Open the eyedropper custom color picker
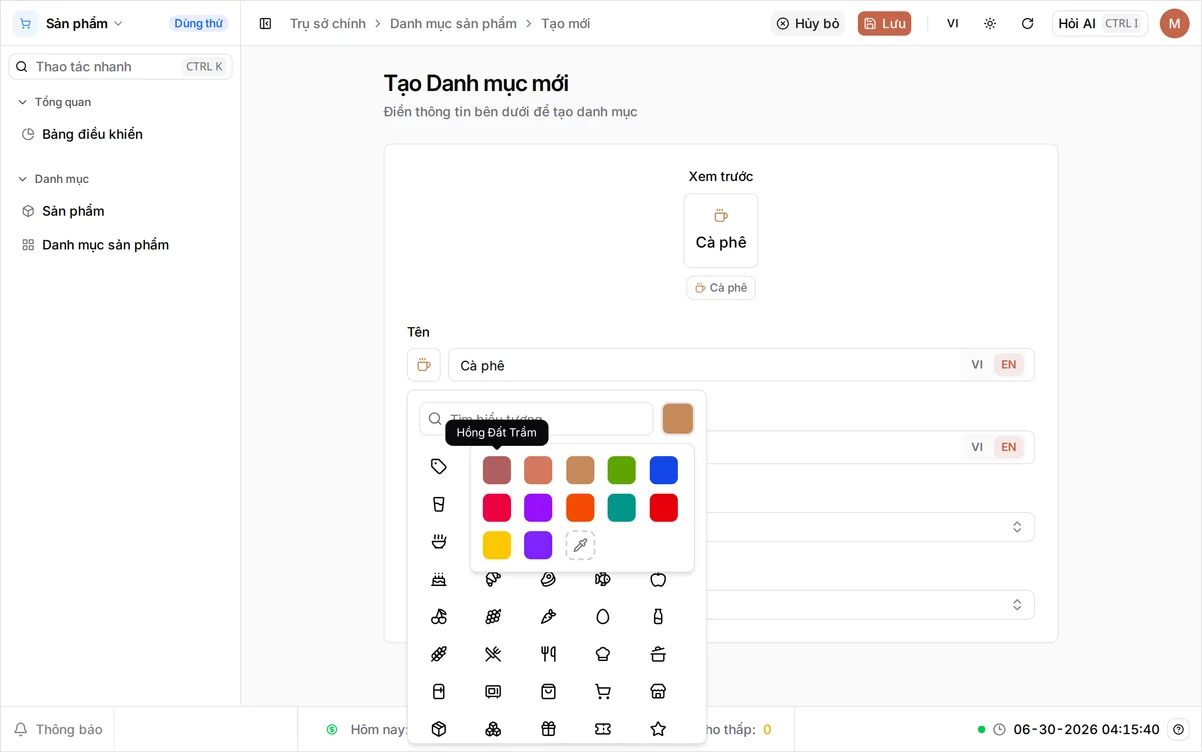This screenshot has width=1202, height=752. [580, 545]
